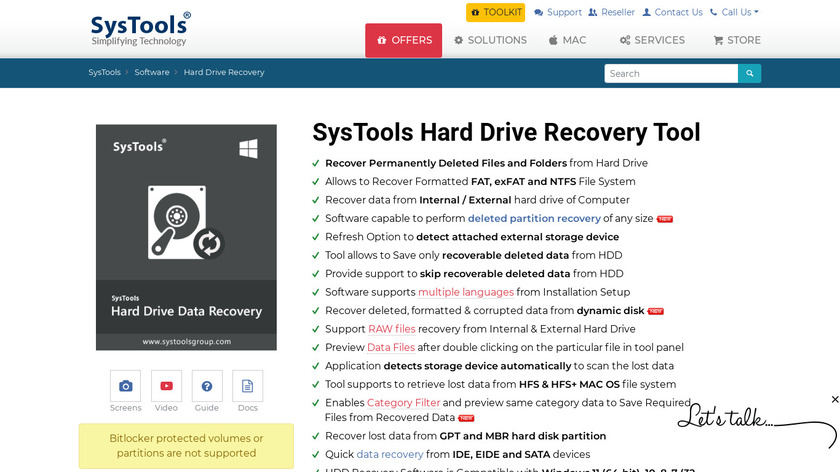Image resolution: width=840 pixels, height=472 pixels.
Task: Follow the Data Files link
Action: pos(391,347)
